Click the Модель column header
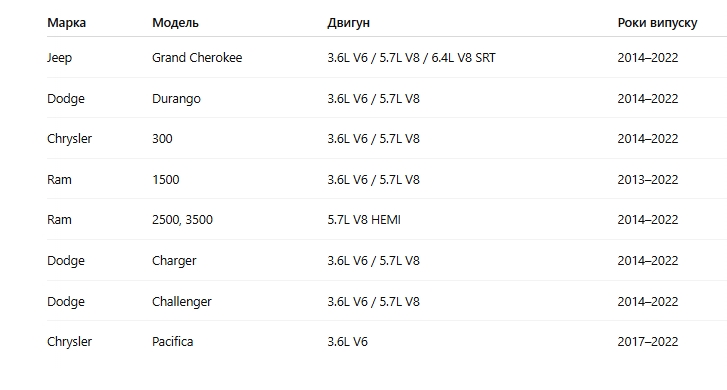 point(175,23)
